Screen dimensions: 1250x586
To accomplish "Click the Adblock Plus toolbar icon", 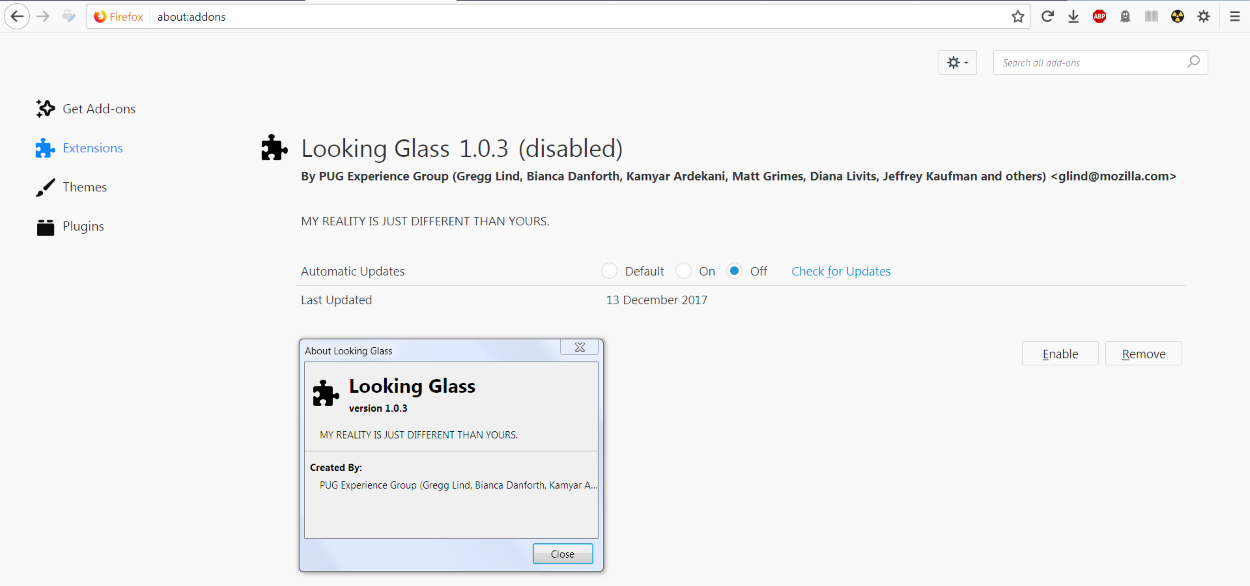I will 1099,16.
